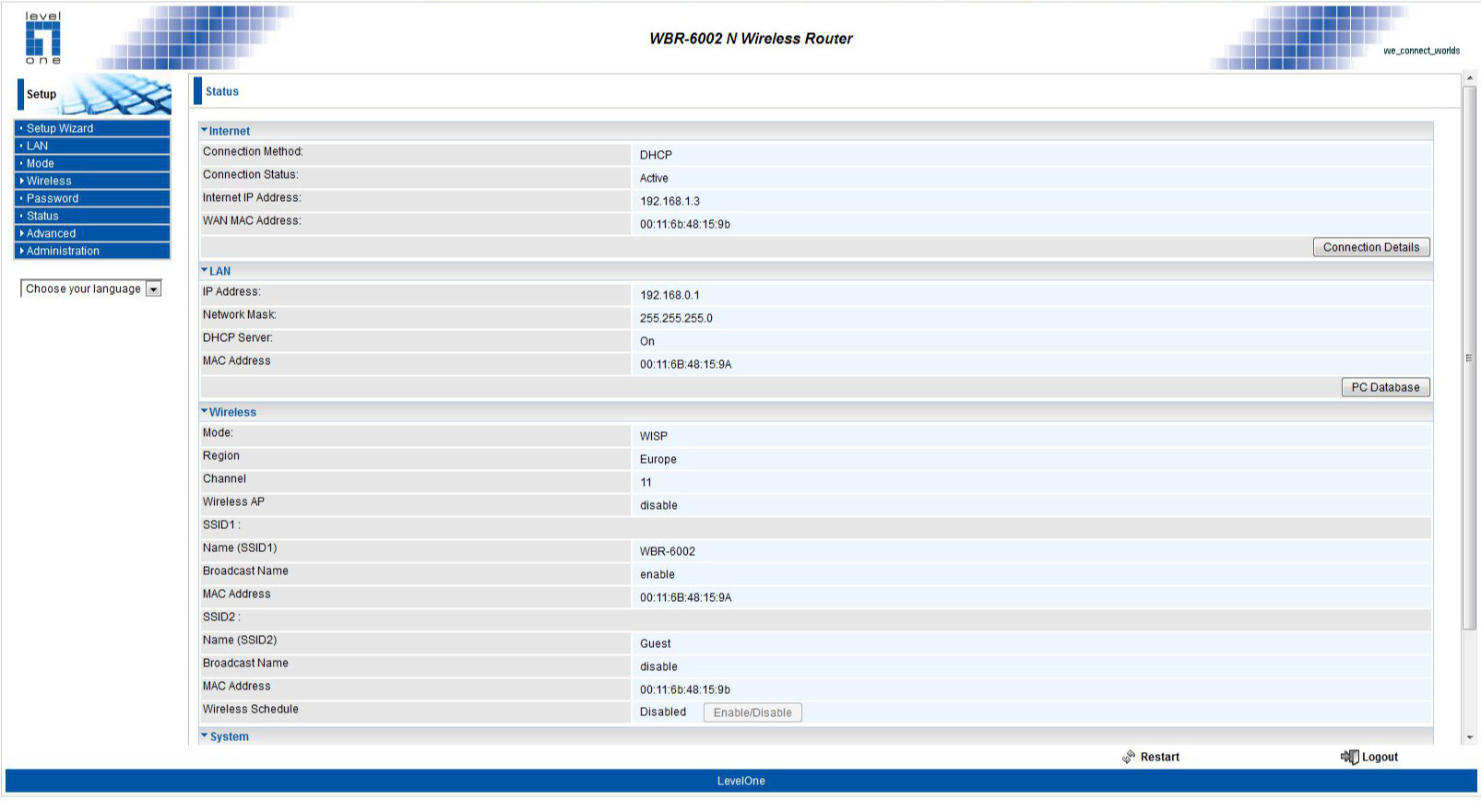This screenshot has width=1481, height=812.
Task: Expand the Wireless sidebar menu
Action: point(49,181)
